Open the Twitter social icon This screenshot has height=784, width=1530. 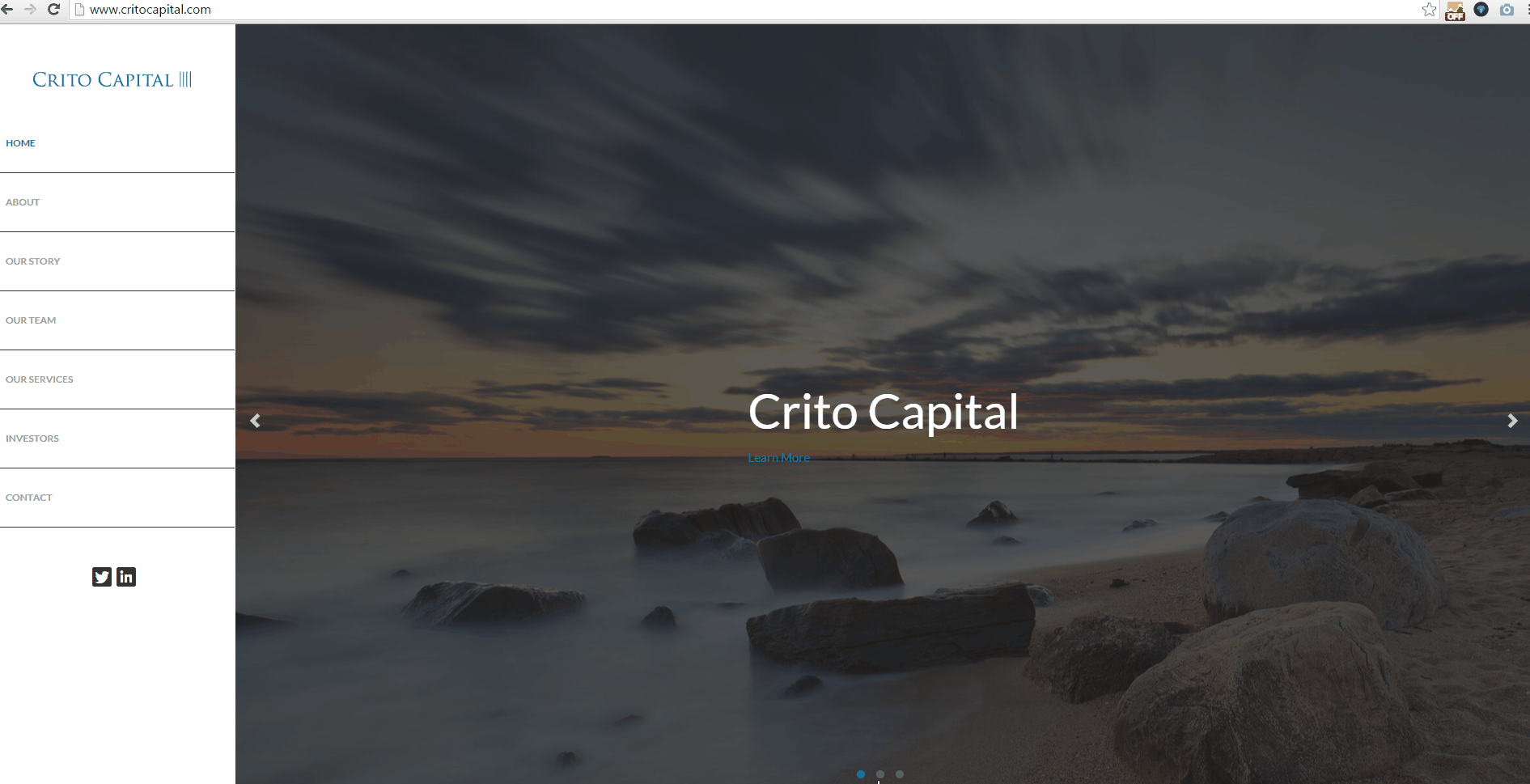(x=102, y=577)
